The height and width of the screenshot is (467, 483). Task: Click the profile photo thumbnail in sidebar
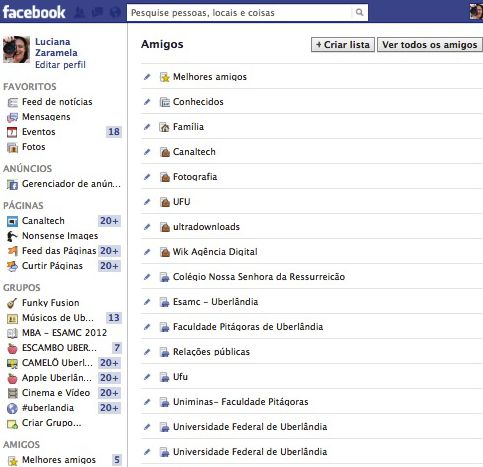pos(16,49)
